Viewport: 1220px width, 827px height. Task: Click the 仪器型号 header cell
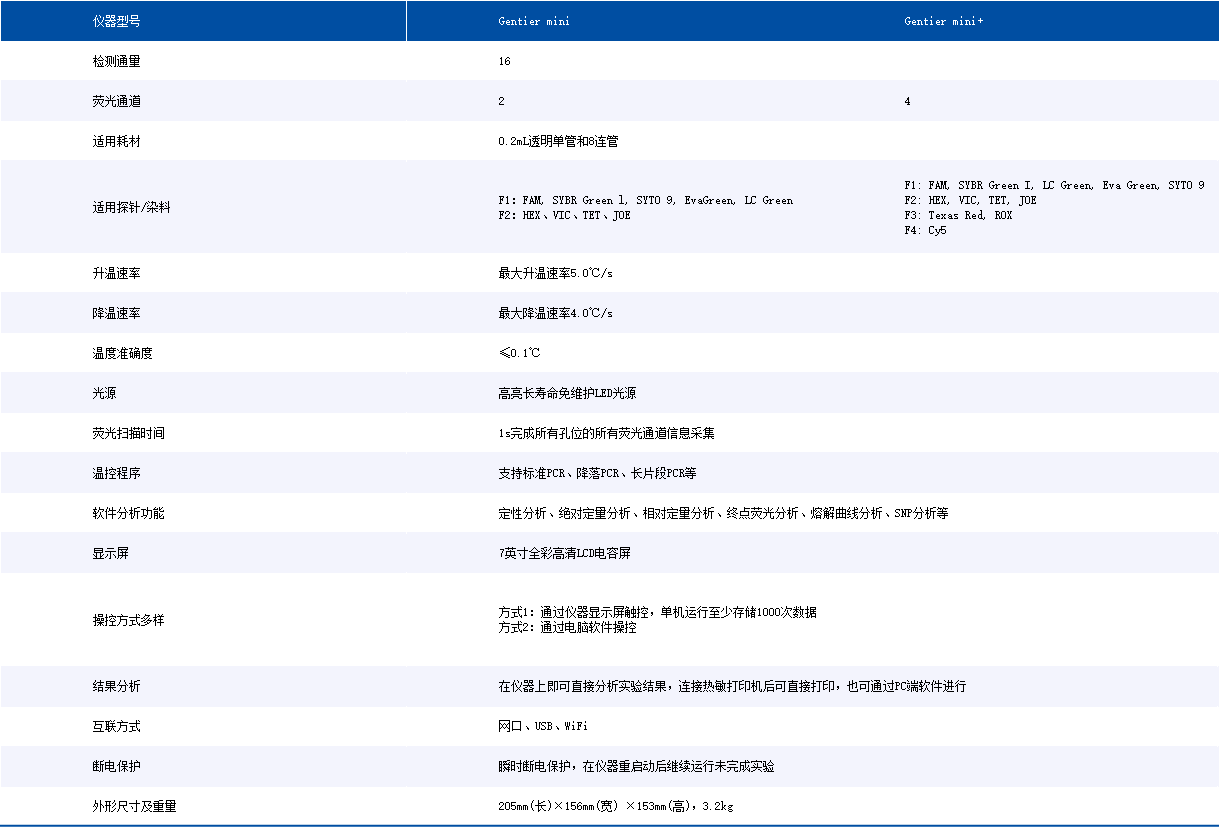116,21
